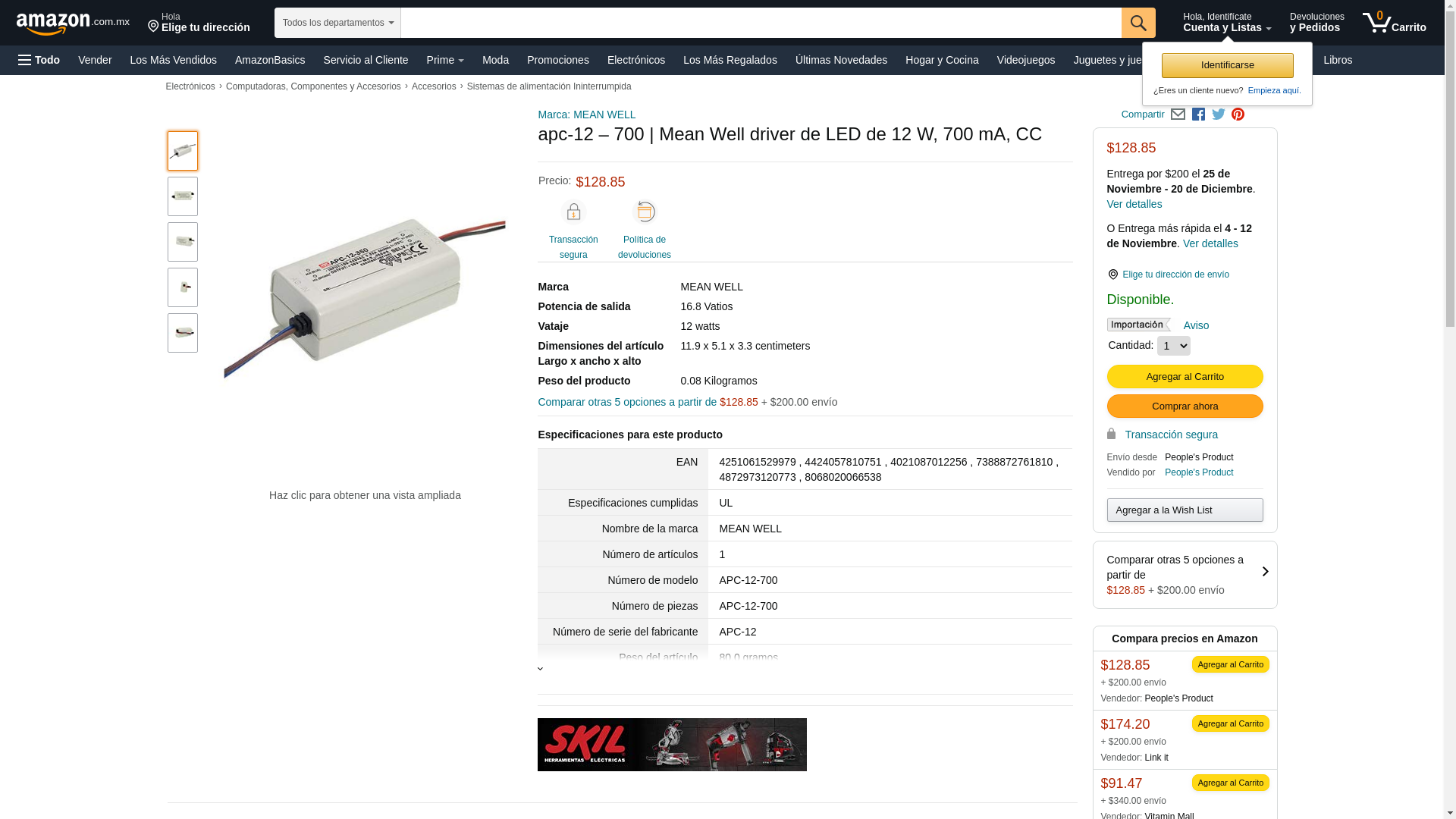The height and width of the screenshot is (819, 1456).
Task: Share product on Twitter icon
Action: coord(1219,115)
